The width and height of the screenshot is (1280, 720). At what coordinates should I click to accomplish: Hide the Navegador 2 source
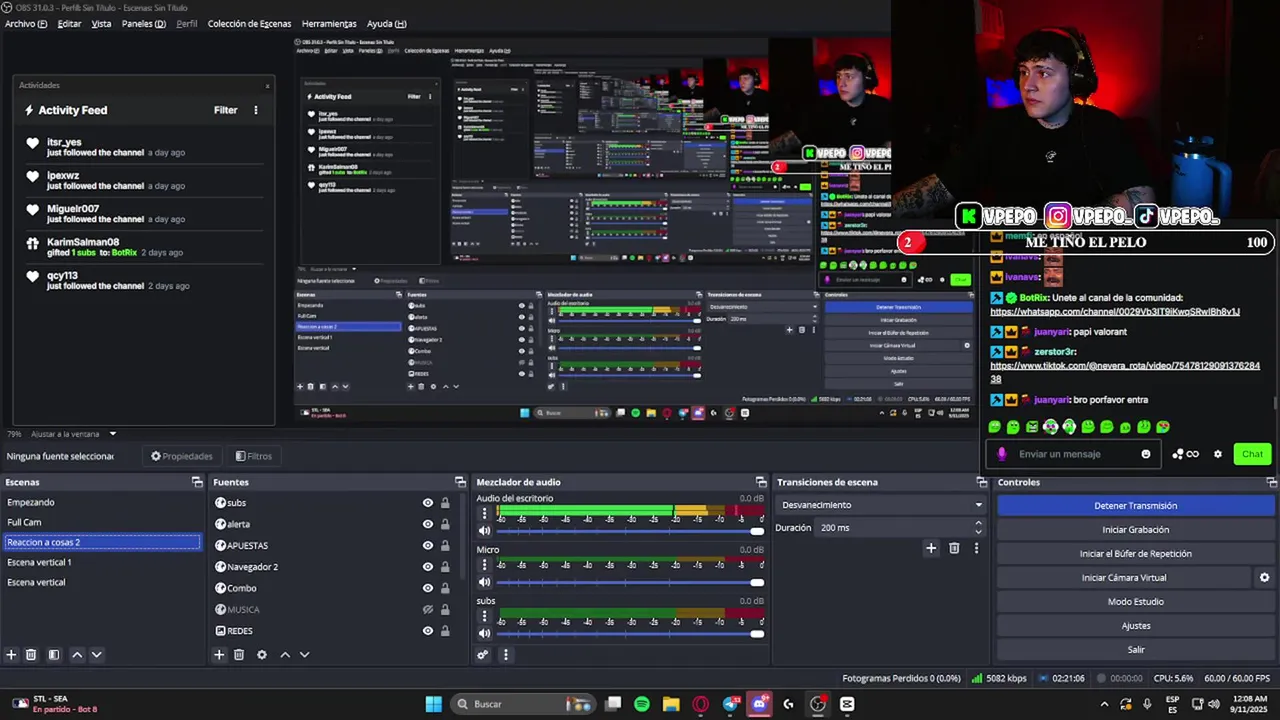pyautogui.click(x=428, y=567)
